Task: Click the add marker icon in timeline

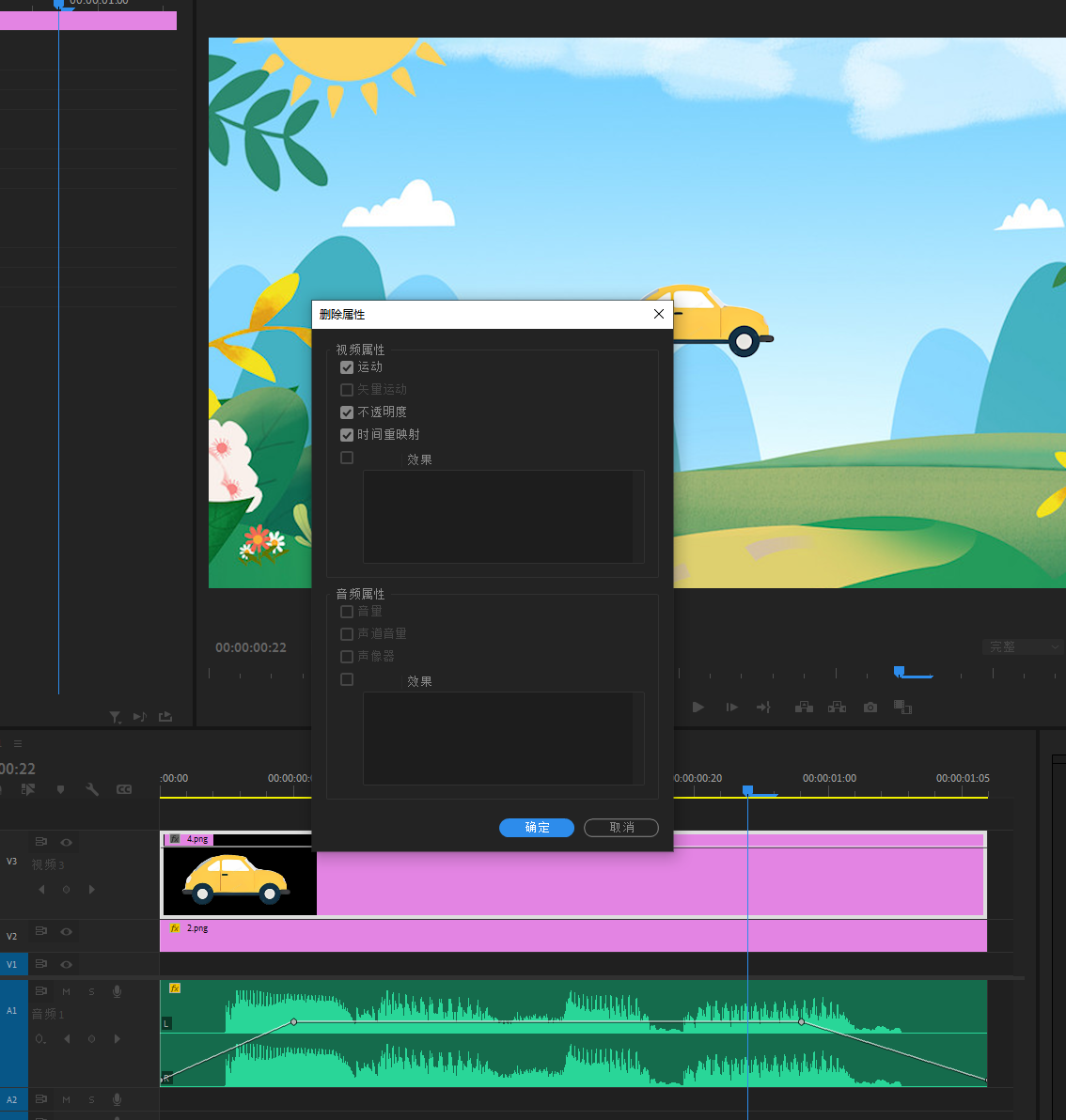Action: pyautogui.click(x=61, y=789)
